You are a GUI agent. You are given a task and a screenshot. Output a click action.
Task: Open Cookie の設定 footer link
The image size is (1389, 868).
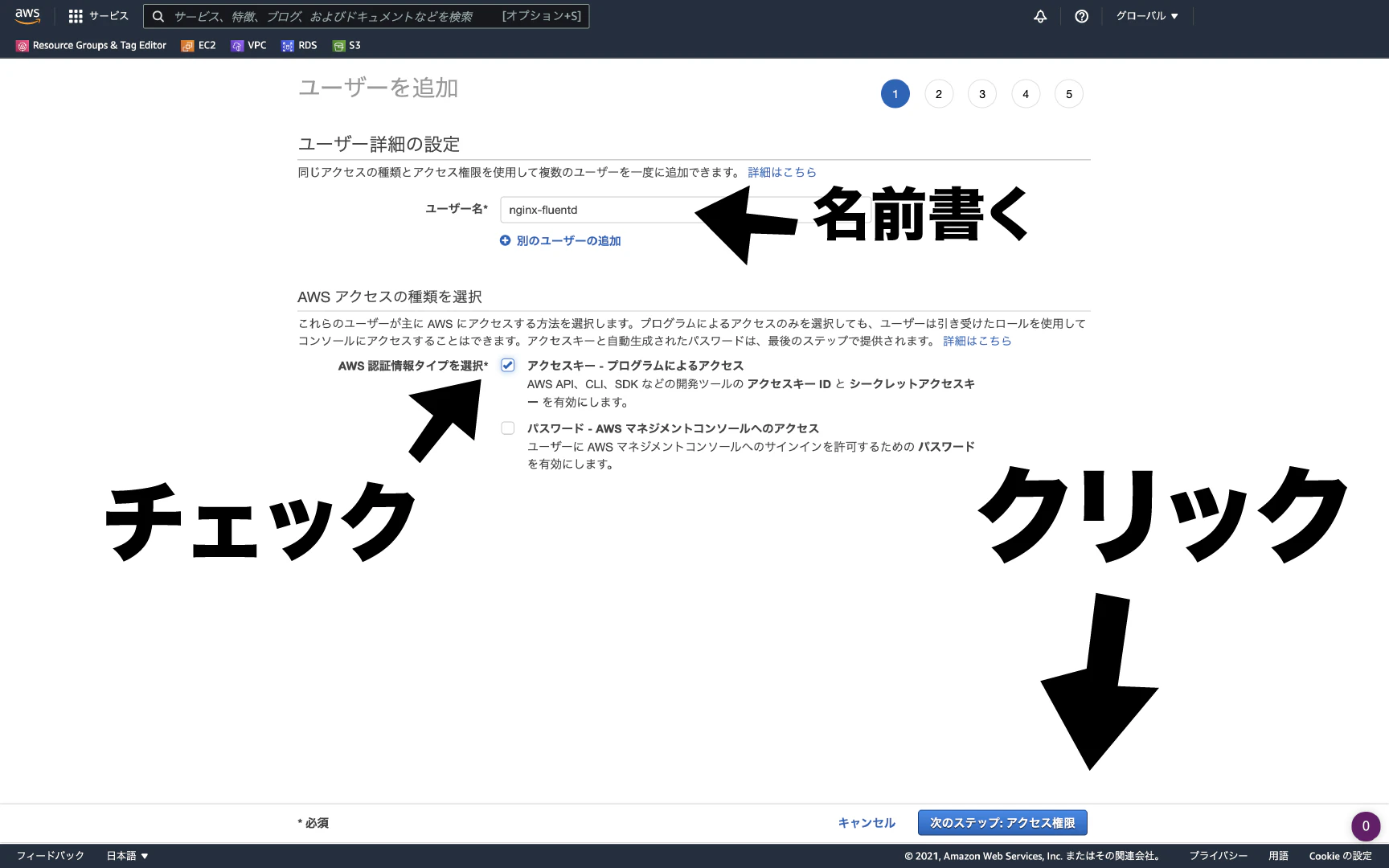(x=1341, y=856)
